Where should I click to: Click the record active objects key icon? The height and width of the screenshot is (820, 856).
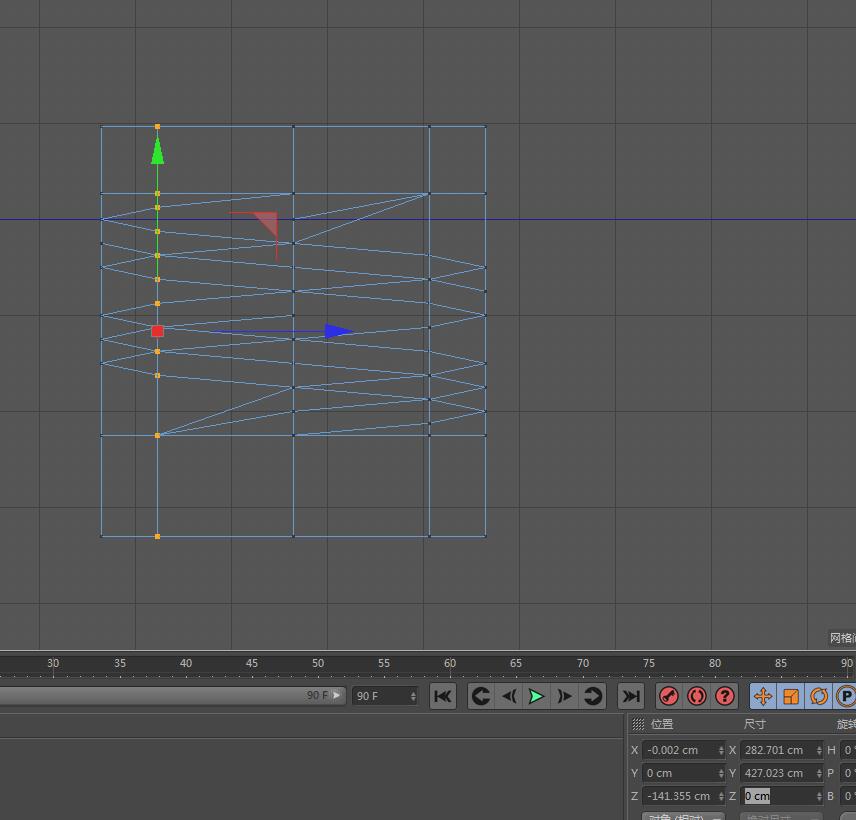pos(669,696)
